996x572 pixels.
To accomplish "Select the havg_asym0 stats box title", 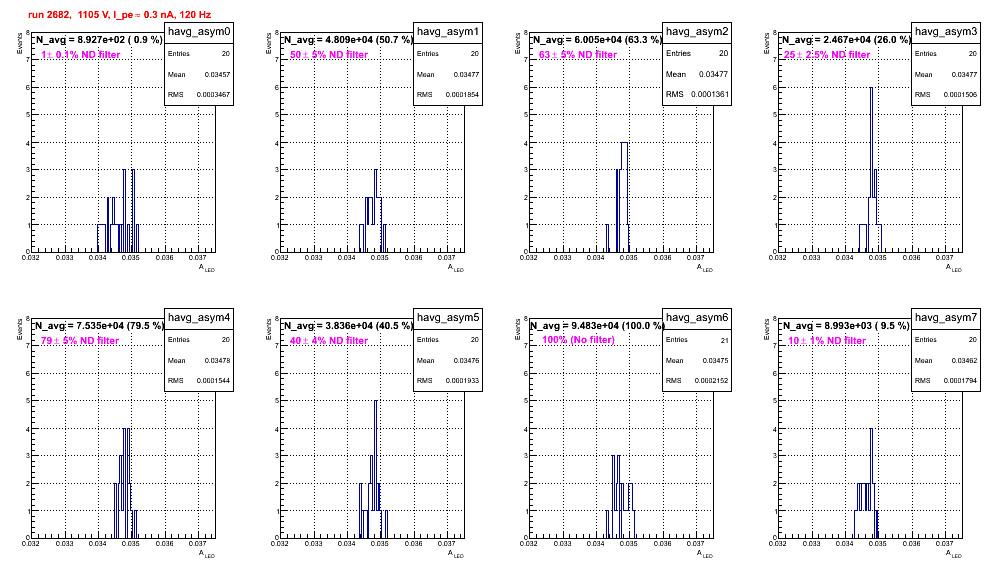I will 199,31.
